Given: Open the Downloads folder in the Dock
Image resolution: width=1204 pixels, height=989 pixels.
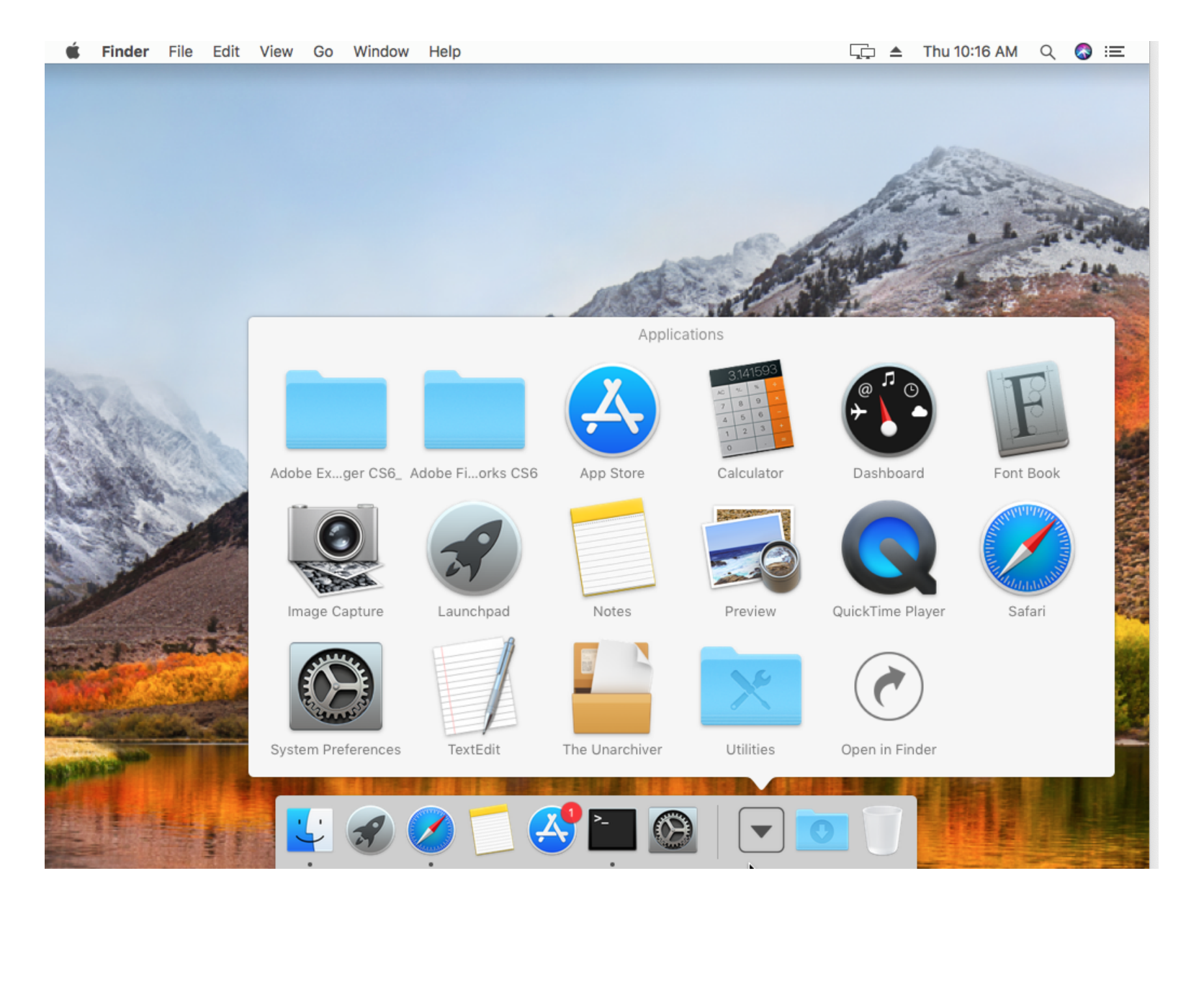Looking at the screenshot, I should 822,830.
